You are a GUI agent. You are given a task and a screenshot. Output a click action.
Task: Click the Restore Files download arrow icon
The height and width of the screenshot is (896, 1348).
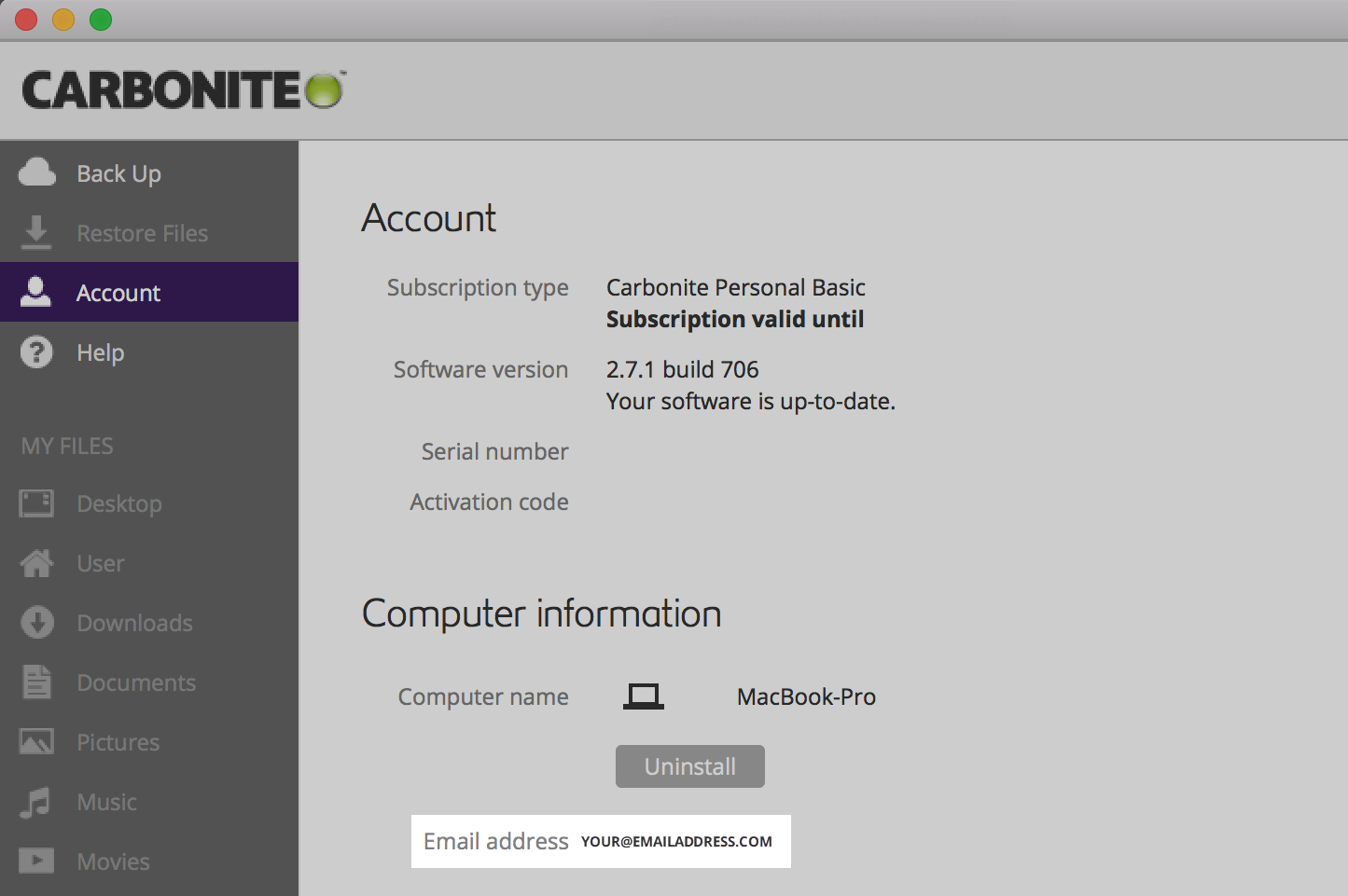(36, 232)
